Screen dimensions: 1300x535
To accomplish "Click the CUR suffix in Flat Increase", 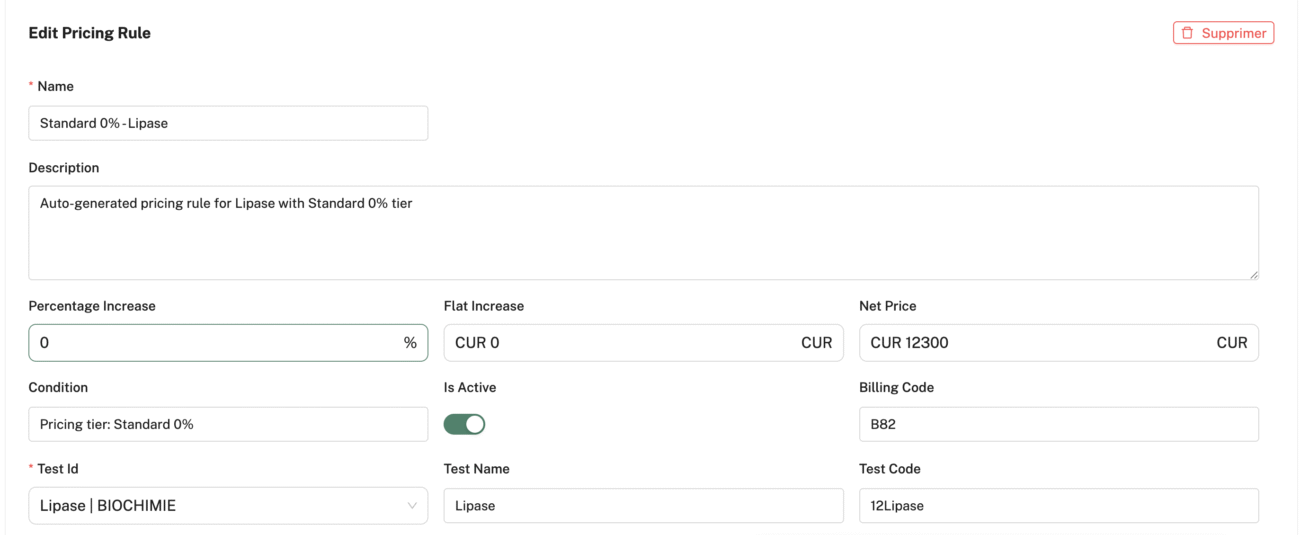I will [x=817, y=342].
